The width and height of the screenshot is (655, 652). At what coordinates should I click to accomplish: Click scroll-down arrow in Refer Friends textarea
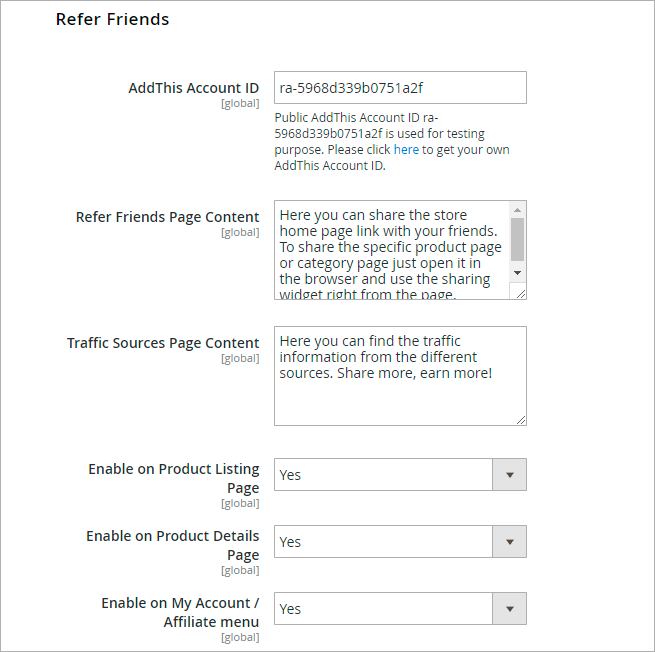(x=517, y=272)
